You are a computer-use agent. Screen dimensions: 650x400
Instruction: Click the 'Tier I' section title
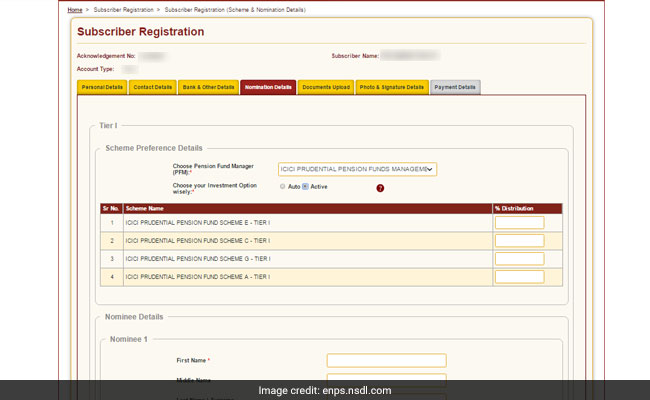(108, 126)
